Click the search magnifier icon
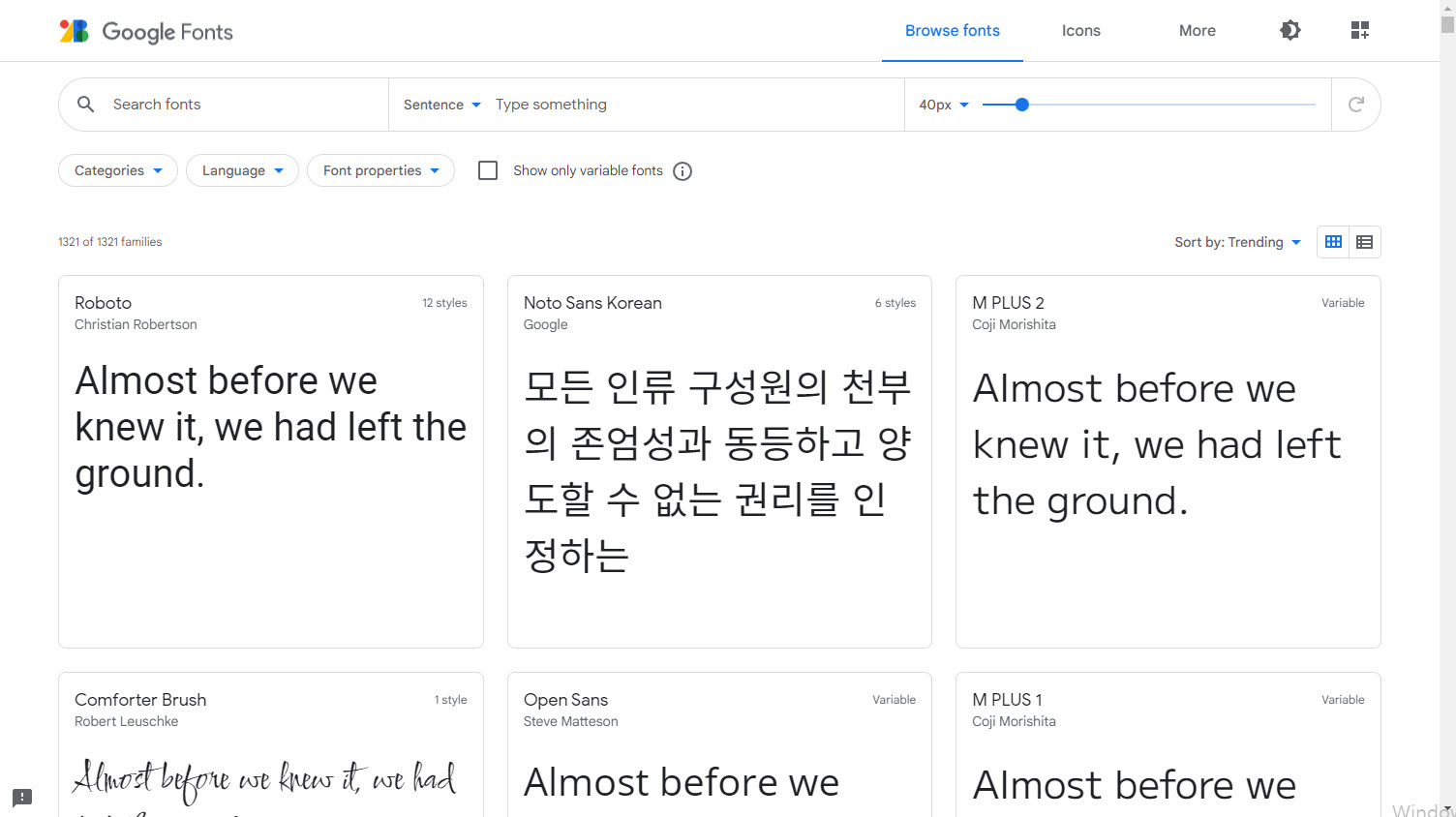Screen dimensions: 1456x817 (x=85, y=104)
